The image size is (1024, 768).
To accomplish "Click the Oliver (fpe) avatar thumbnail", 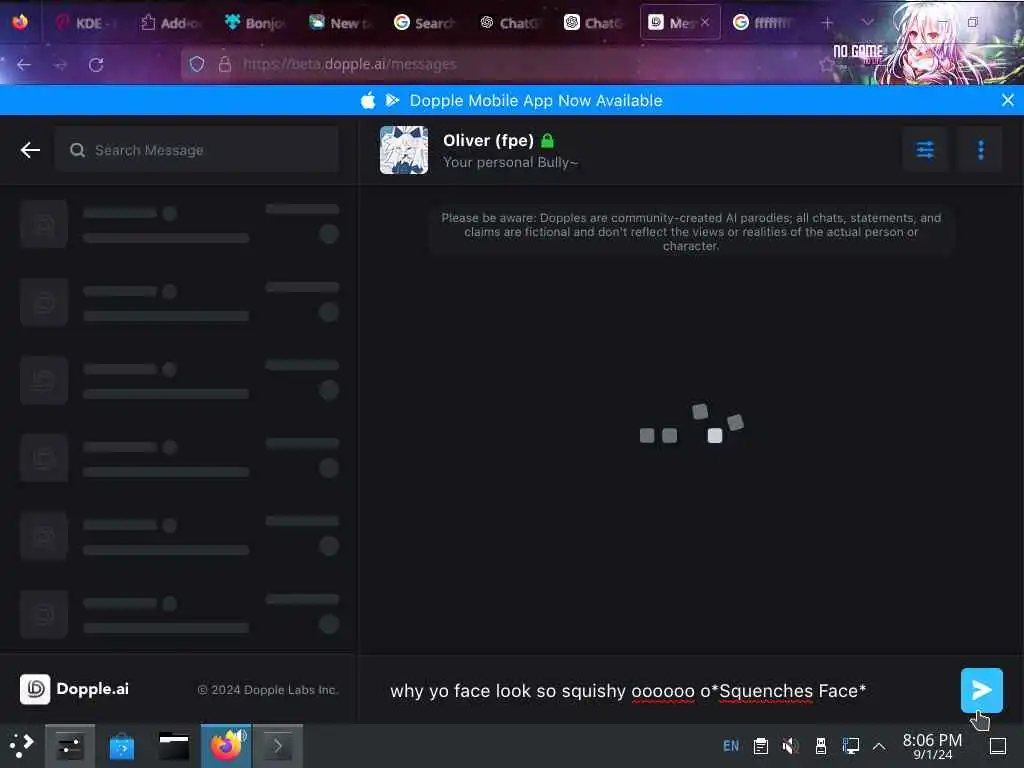I will coord(404,150).
